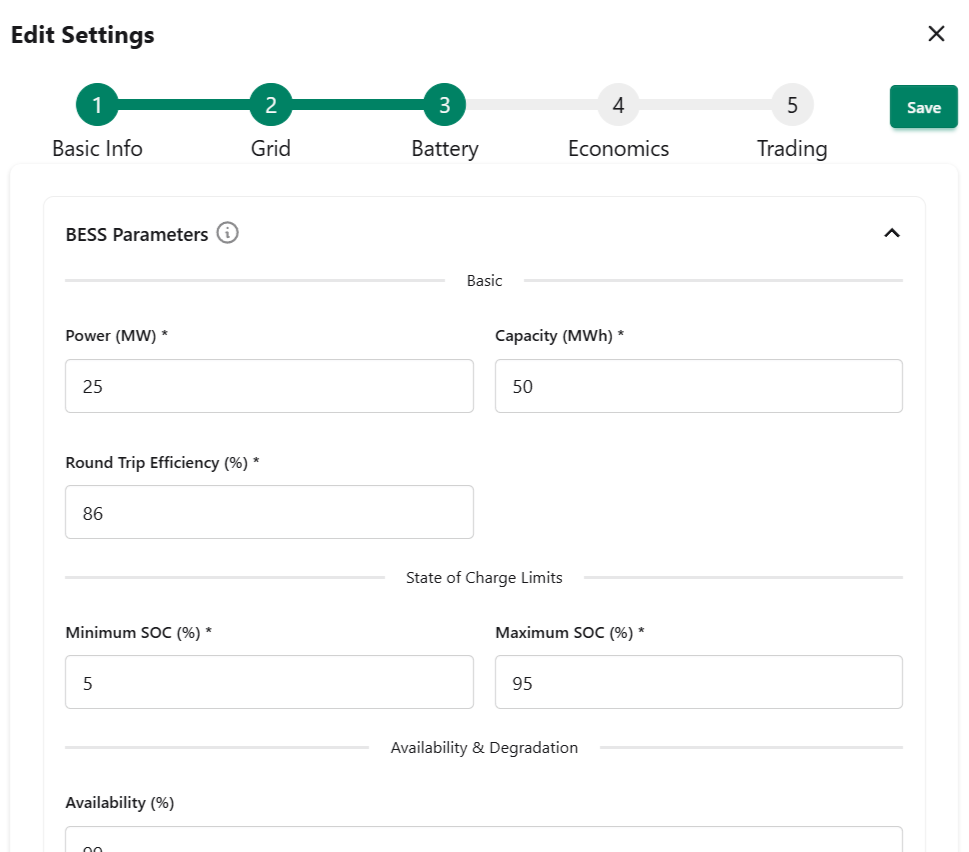Close the Edit Settings dialog

click(x=936, y=34)
